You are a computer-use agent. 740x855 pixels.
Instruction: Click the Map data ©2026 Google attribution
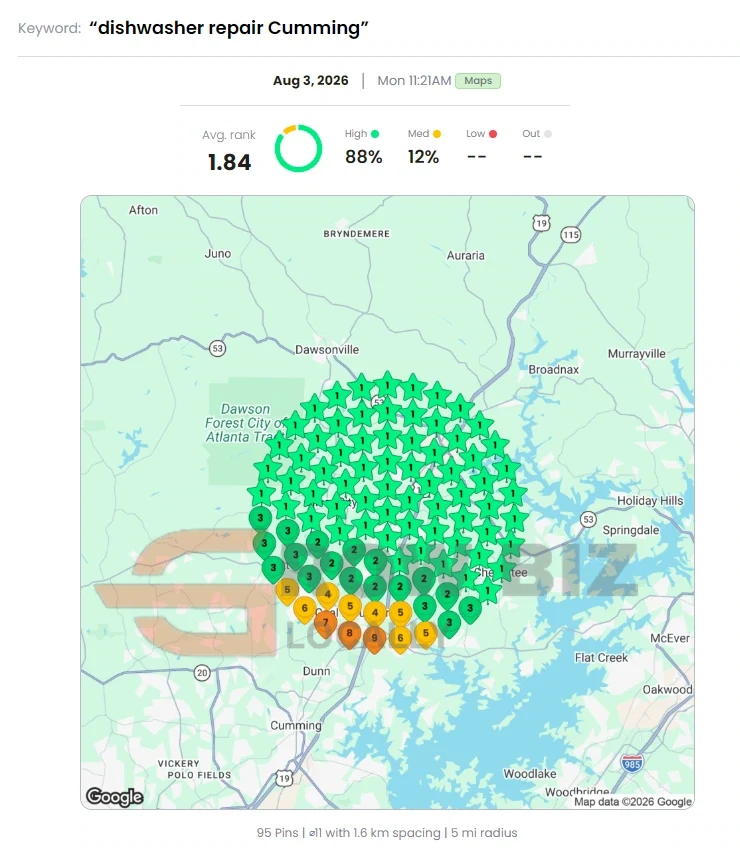coord(633,802)
